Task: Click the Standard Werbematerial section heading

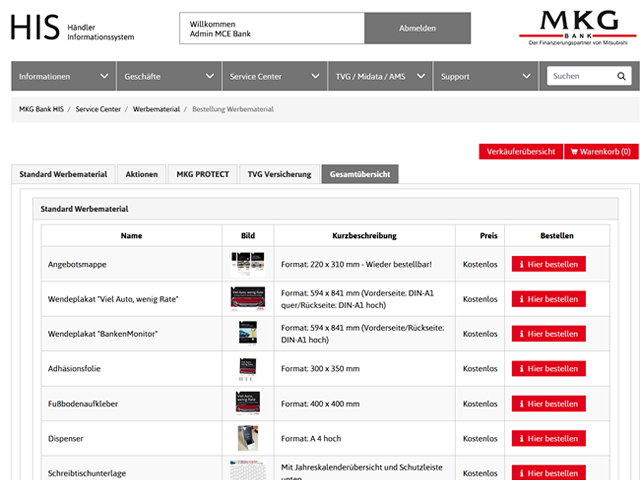Action: (x=84, y=209)
